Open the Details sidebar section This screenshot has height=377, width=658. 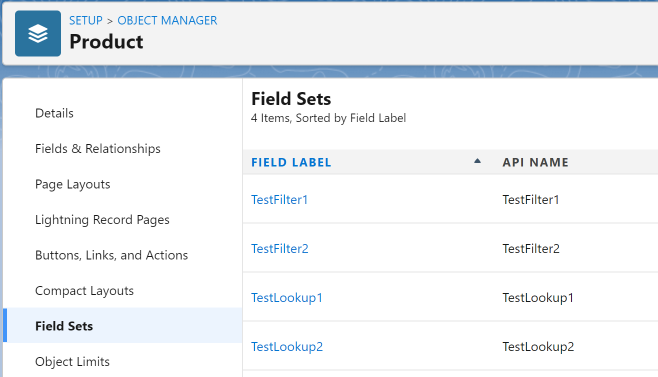(x=54, y=113)
